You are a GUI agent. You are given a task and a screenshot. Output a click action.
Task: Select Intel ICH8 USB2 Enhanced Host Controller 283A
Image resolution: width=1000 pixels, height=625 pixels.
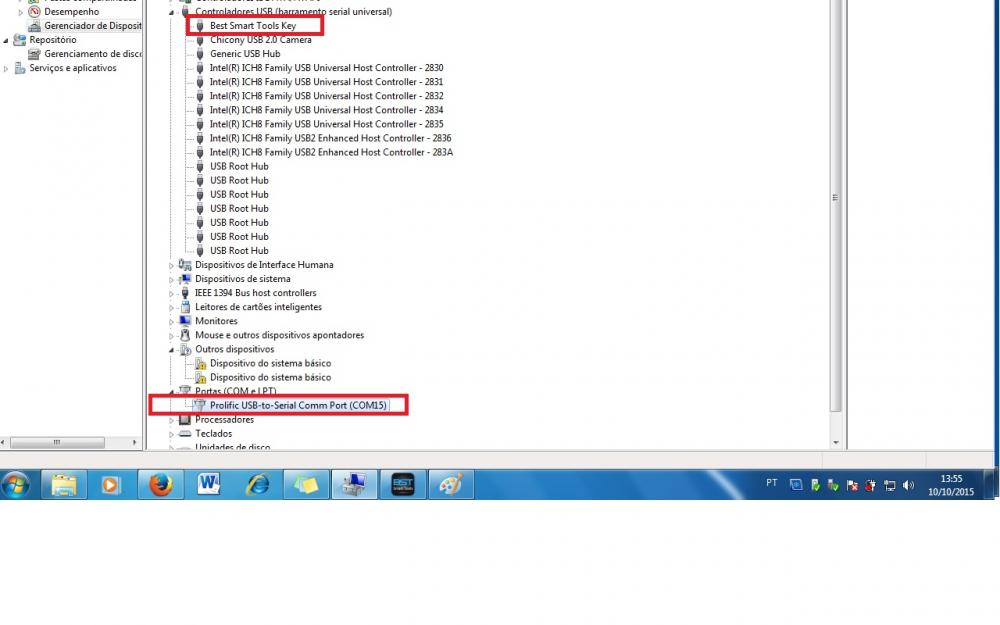click(331, 152)
